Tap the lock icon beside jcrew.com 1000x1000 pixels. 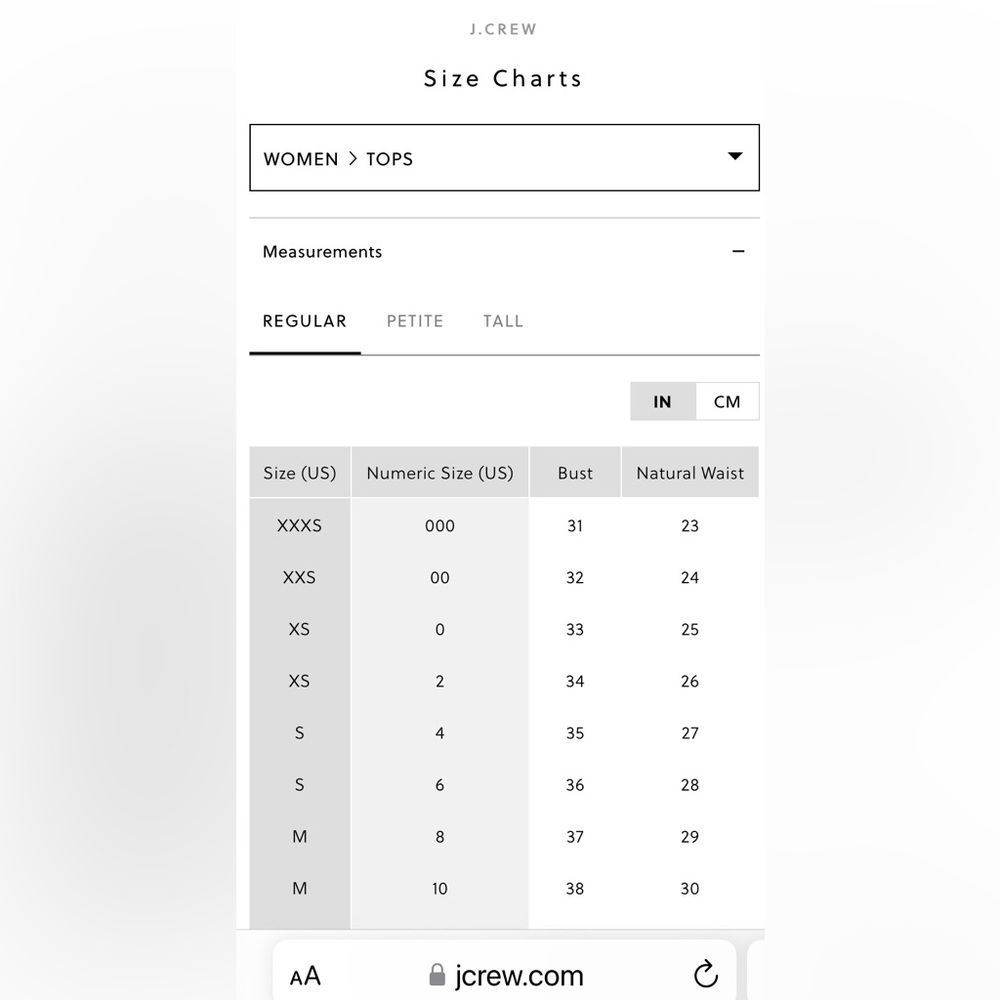click(x=437, y=974)
